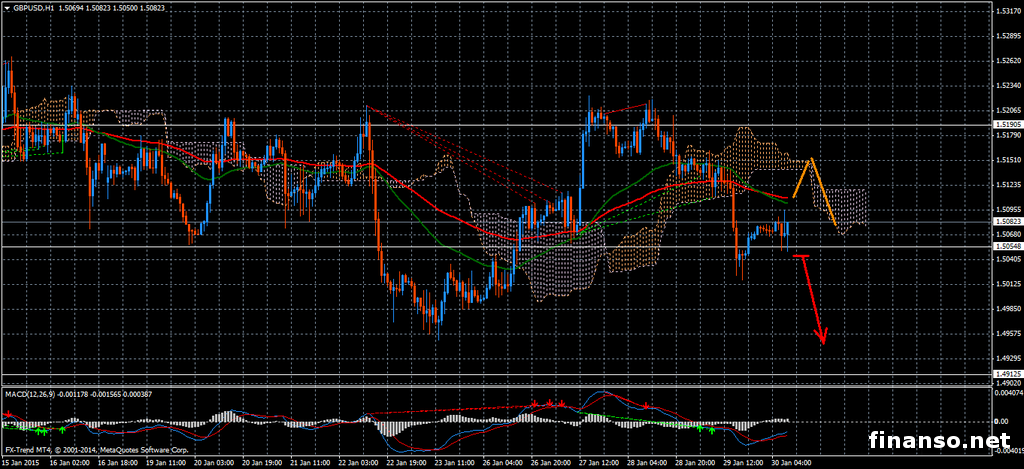Click the triangle icon beside GBPUSD,H1 title
Viewport: 1024px width, 469px height.
pos(6,7)
